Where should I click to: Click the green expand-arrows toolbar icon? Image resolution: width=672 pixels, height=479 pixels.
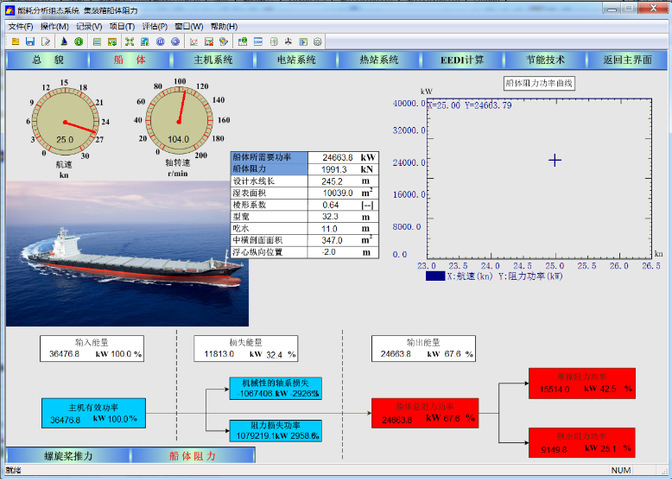tap(128, 42)
